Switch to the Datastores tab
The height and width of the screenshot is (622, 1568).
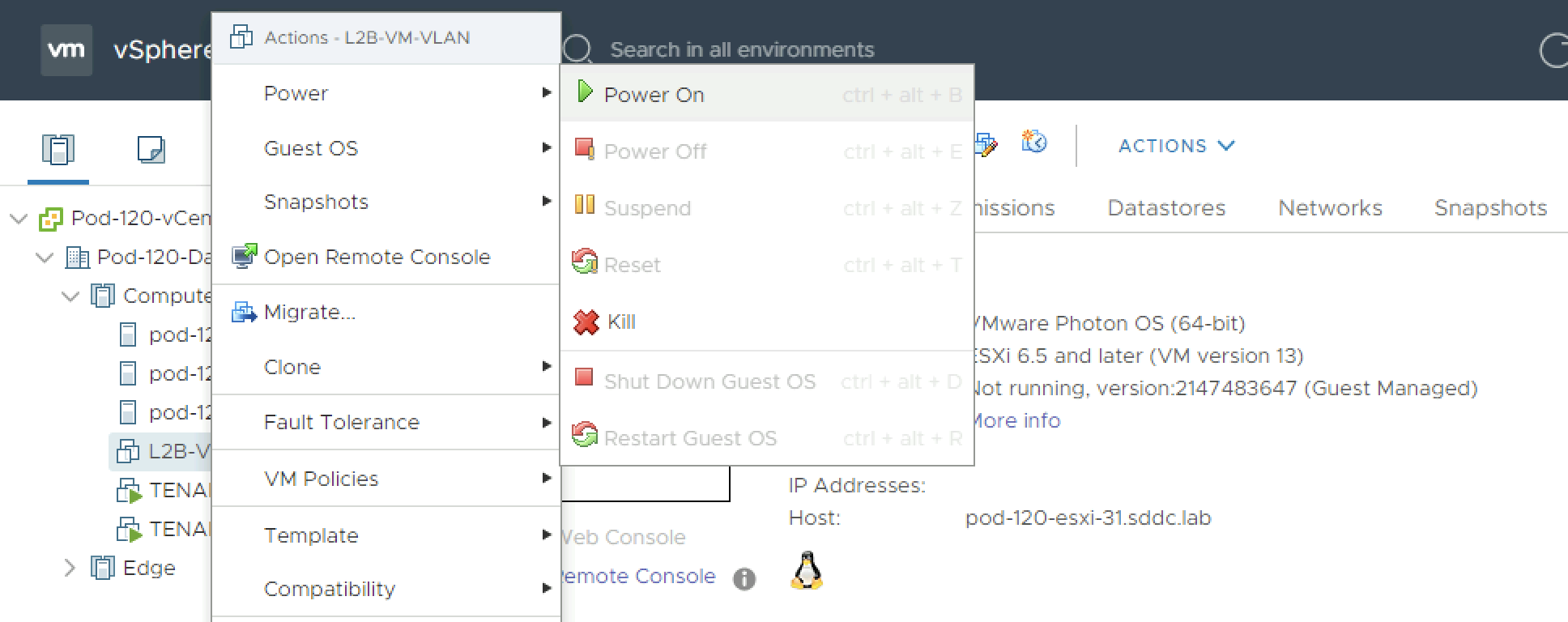pyautogui.click(x=1166, y=208)
